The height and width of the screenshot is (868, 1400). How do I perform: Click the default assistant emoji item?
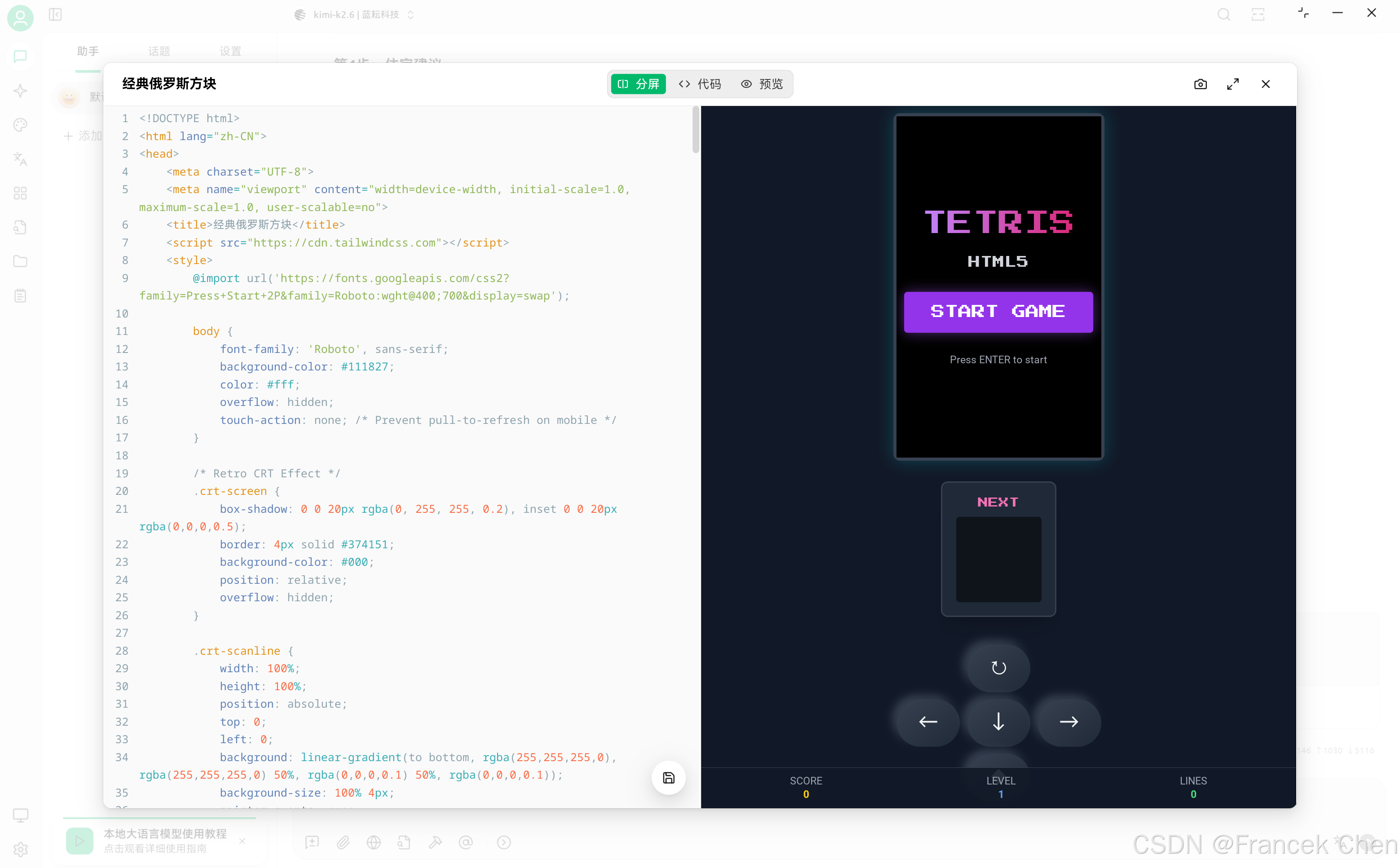click(x=69, y=97)
